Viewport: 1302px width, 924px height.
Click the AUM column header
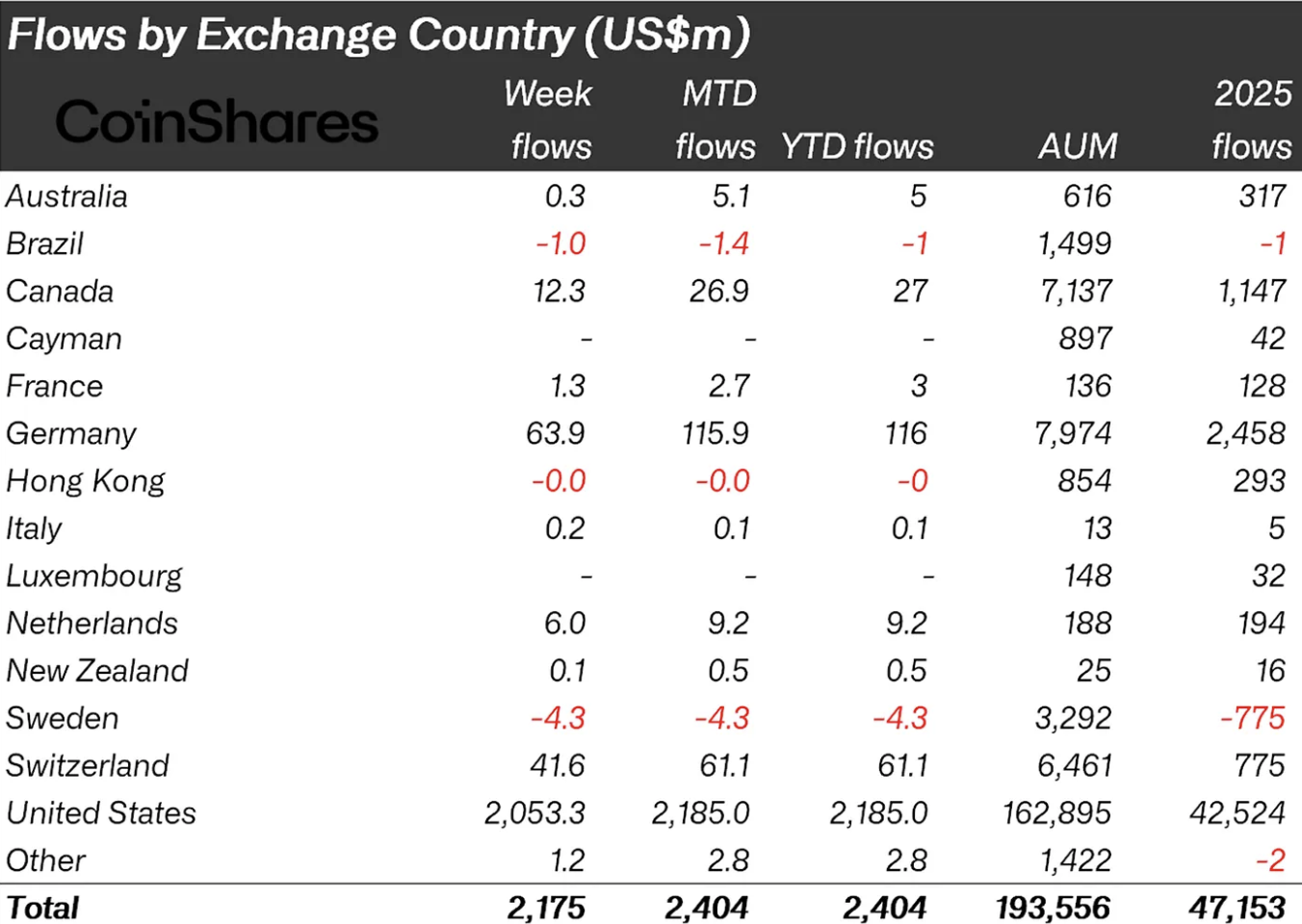point(1078,147)
